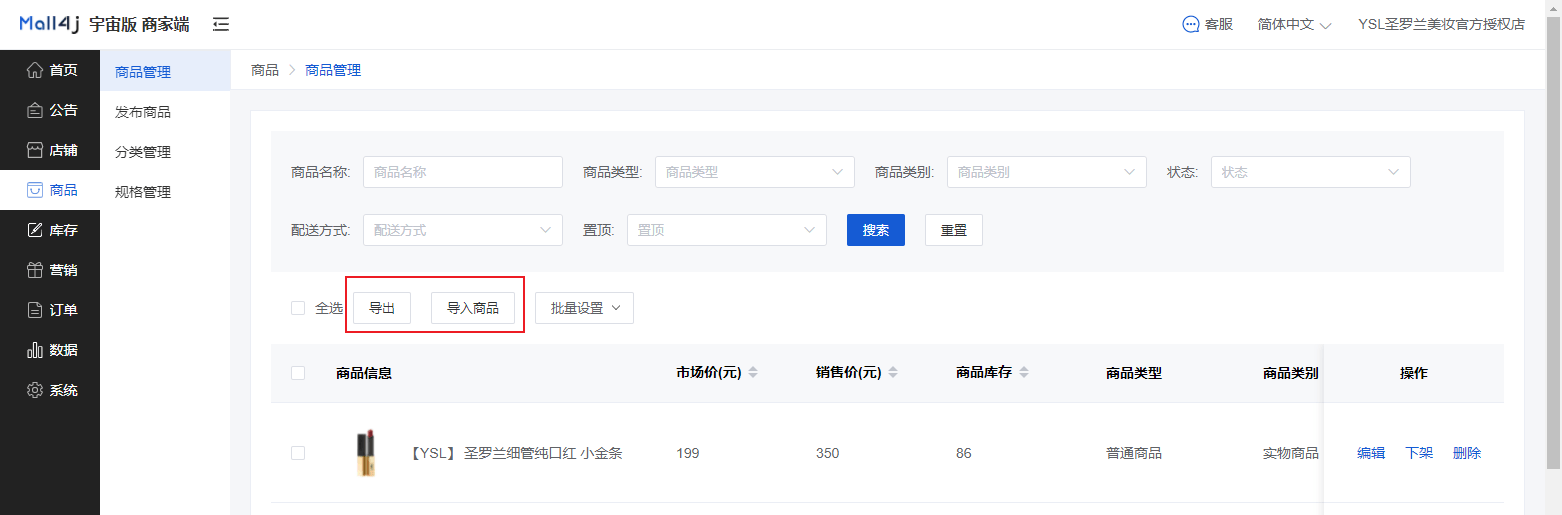1562x515 pixels.
Task: Click 编辑 for the YSL lipstick
Action: coord(1371,453)
